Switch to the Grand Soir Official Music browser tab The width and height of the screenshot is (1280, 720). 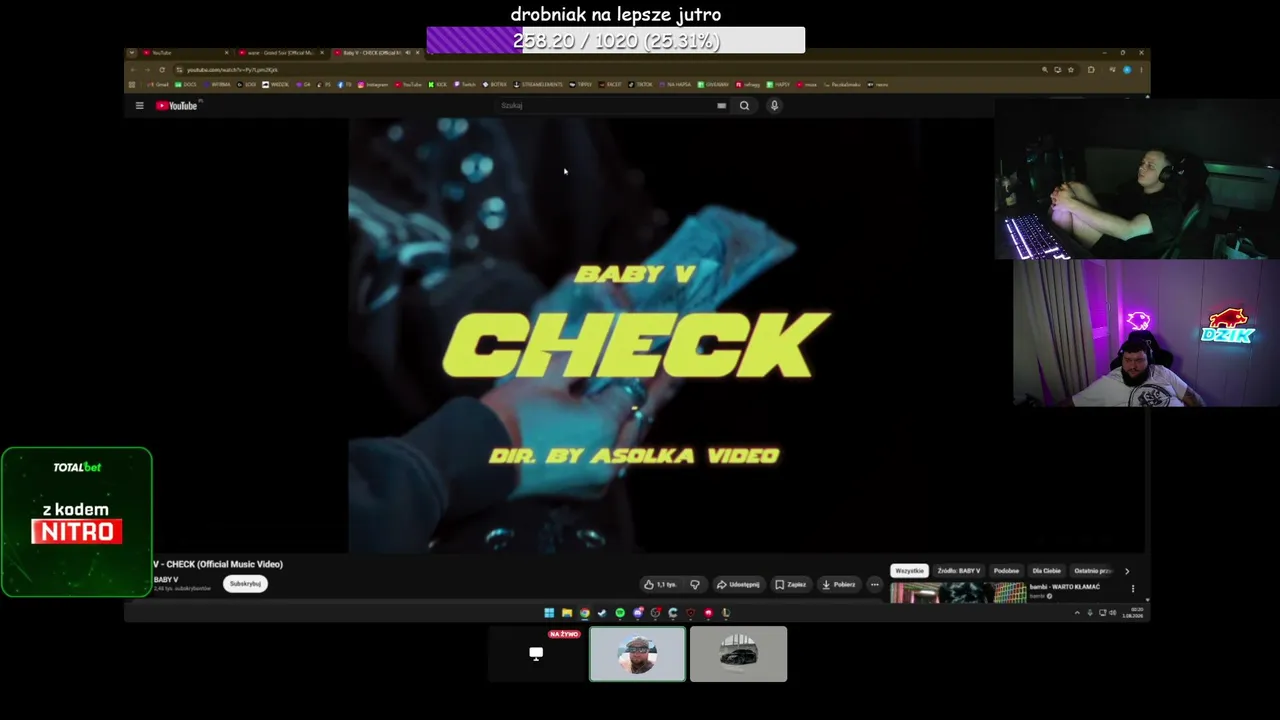[x=281, y=52]
